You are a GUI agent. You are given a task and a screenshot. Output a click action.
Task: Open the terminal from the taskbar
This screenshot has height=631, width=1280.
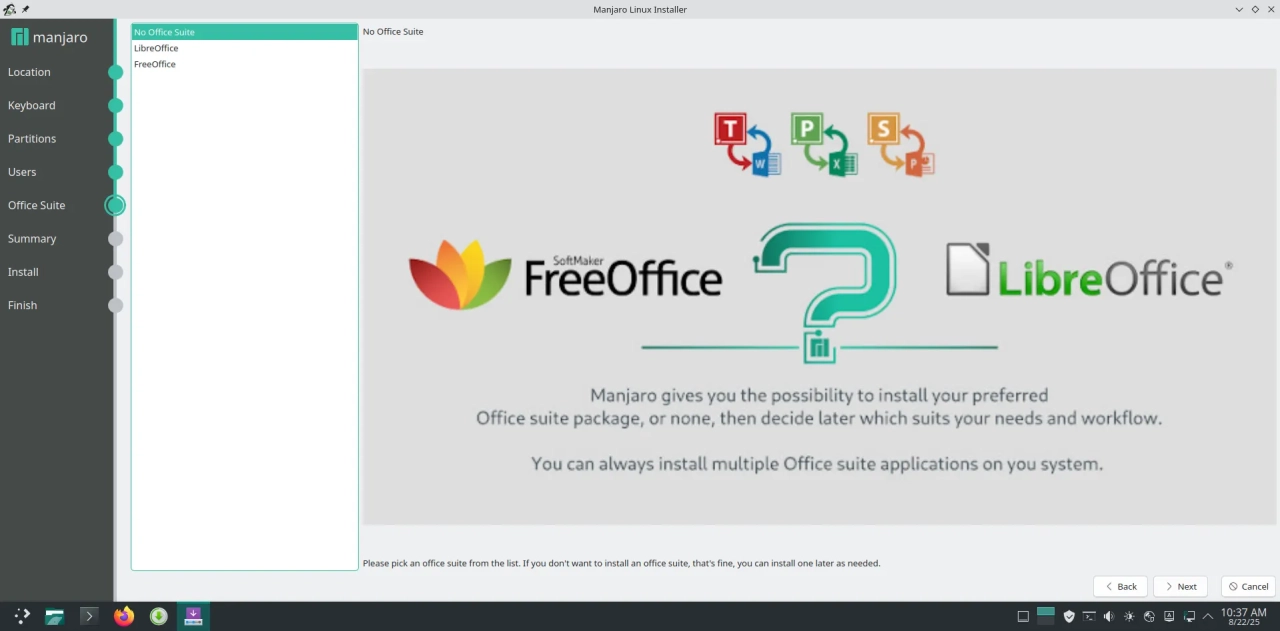click(89, 616)
